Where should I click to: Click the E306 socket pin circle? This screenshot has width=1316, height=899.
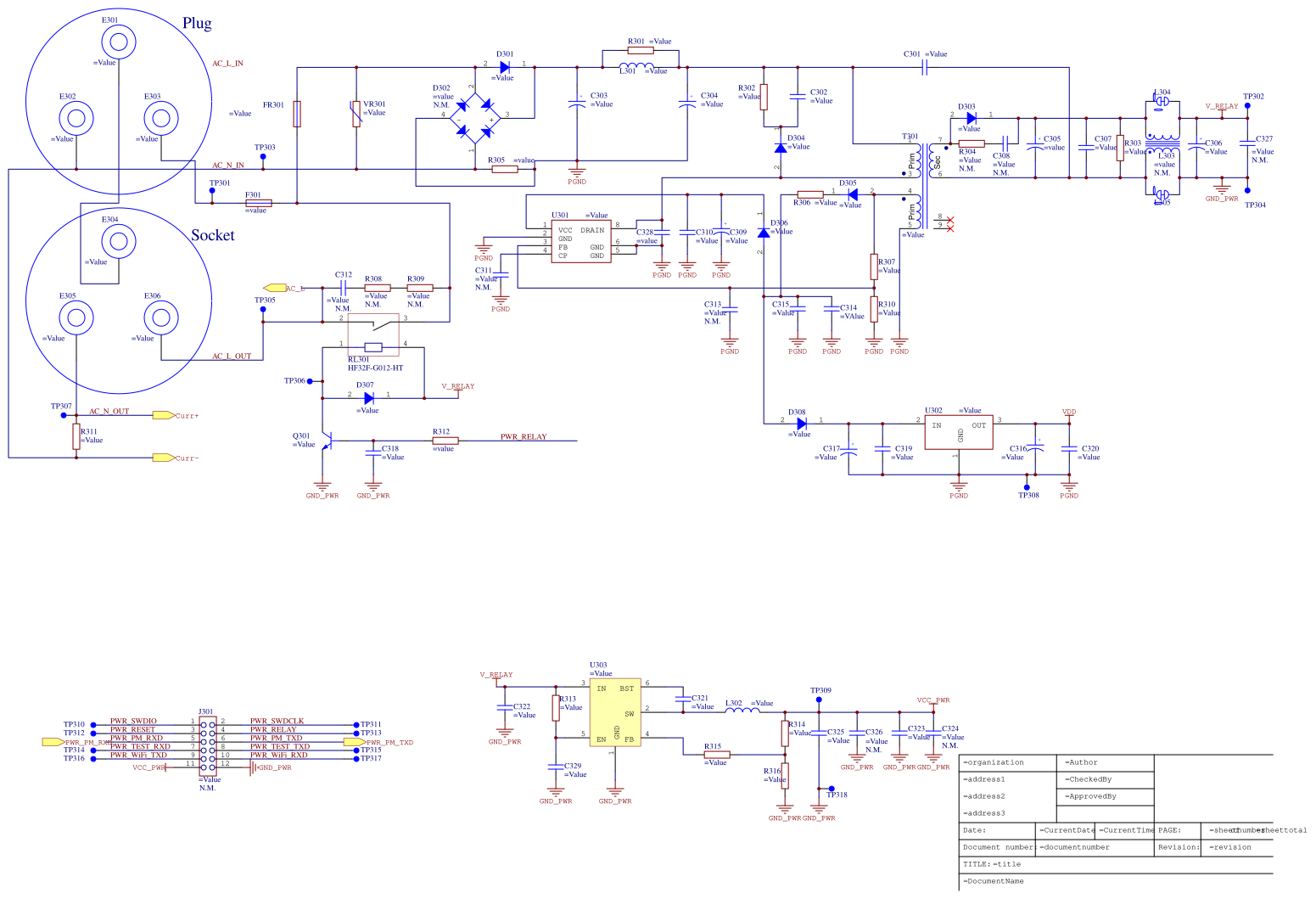(x=161, y=317)
